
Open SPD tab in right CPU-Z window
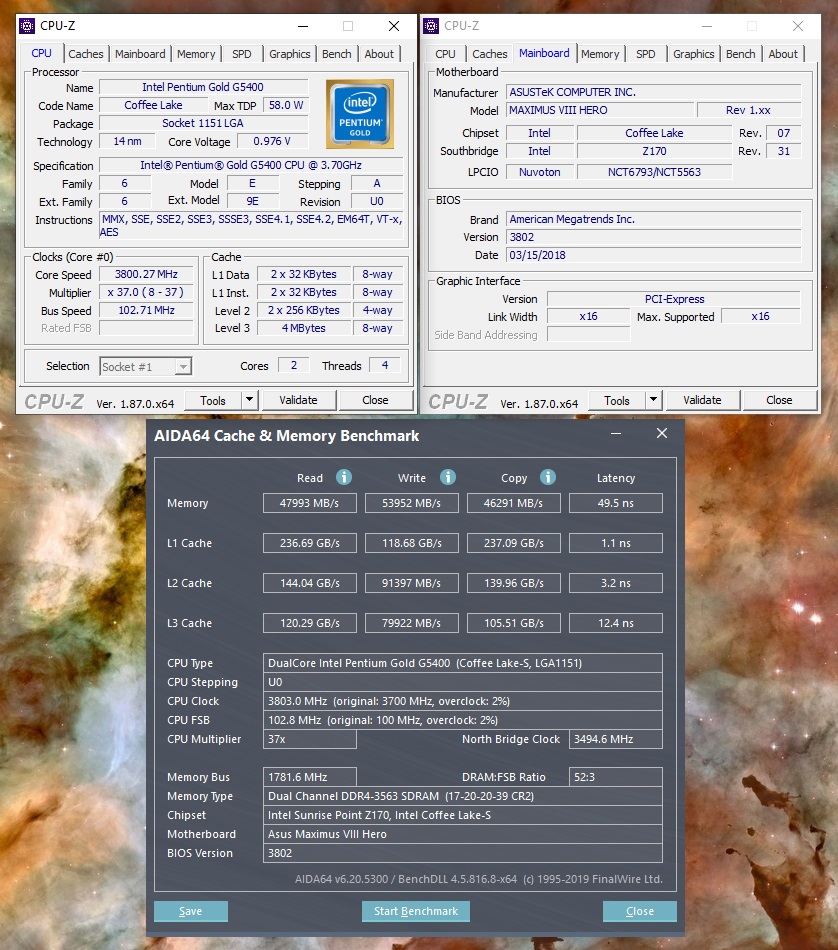click(x=645, y=54)
